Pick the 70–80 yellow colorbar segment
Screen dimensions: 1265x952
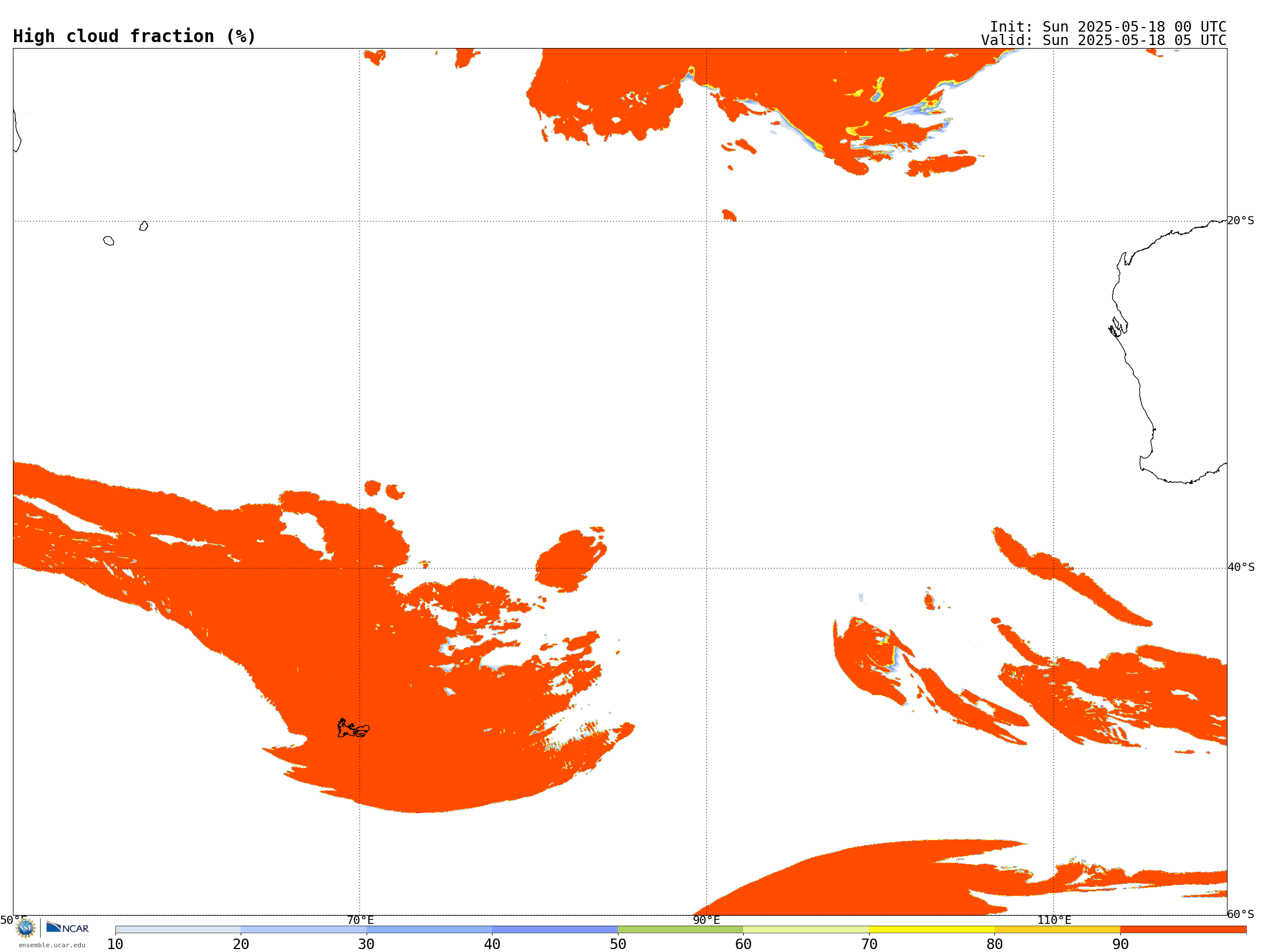coord(932,930)
